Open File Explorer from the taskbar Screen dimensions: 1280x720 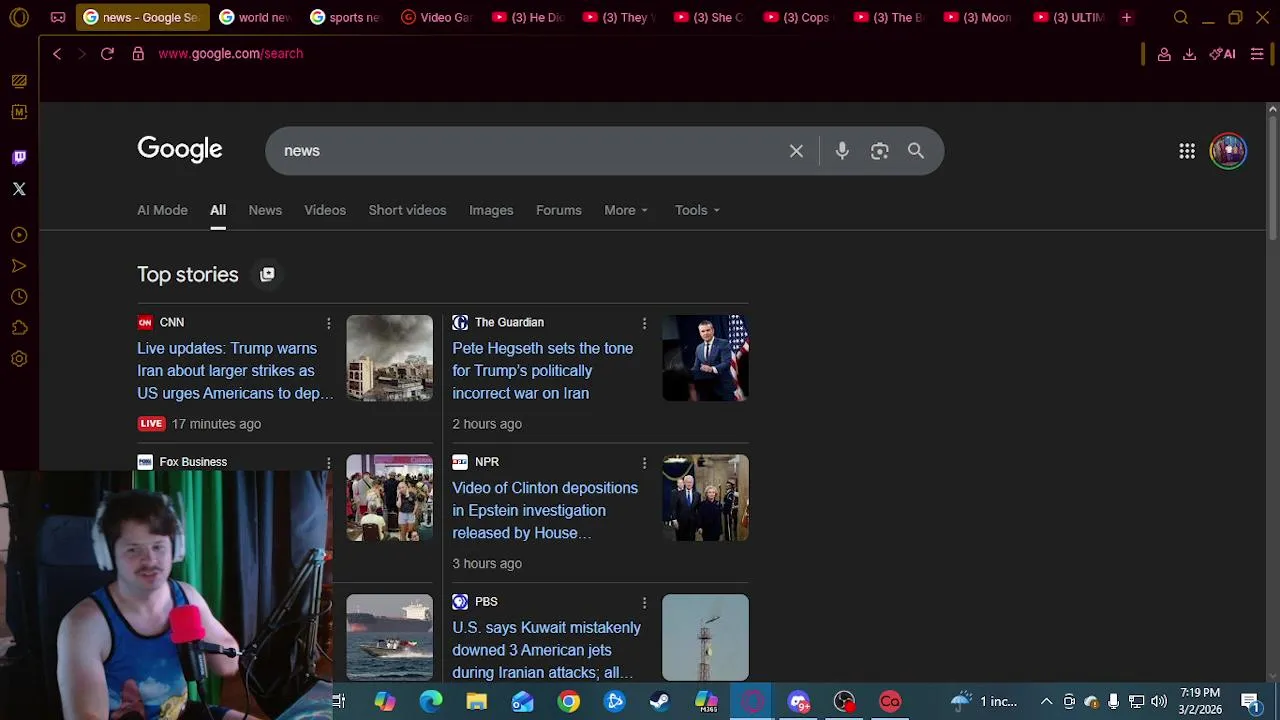[476, 701]
